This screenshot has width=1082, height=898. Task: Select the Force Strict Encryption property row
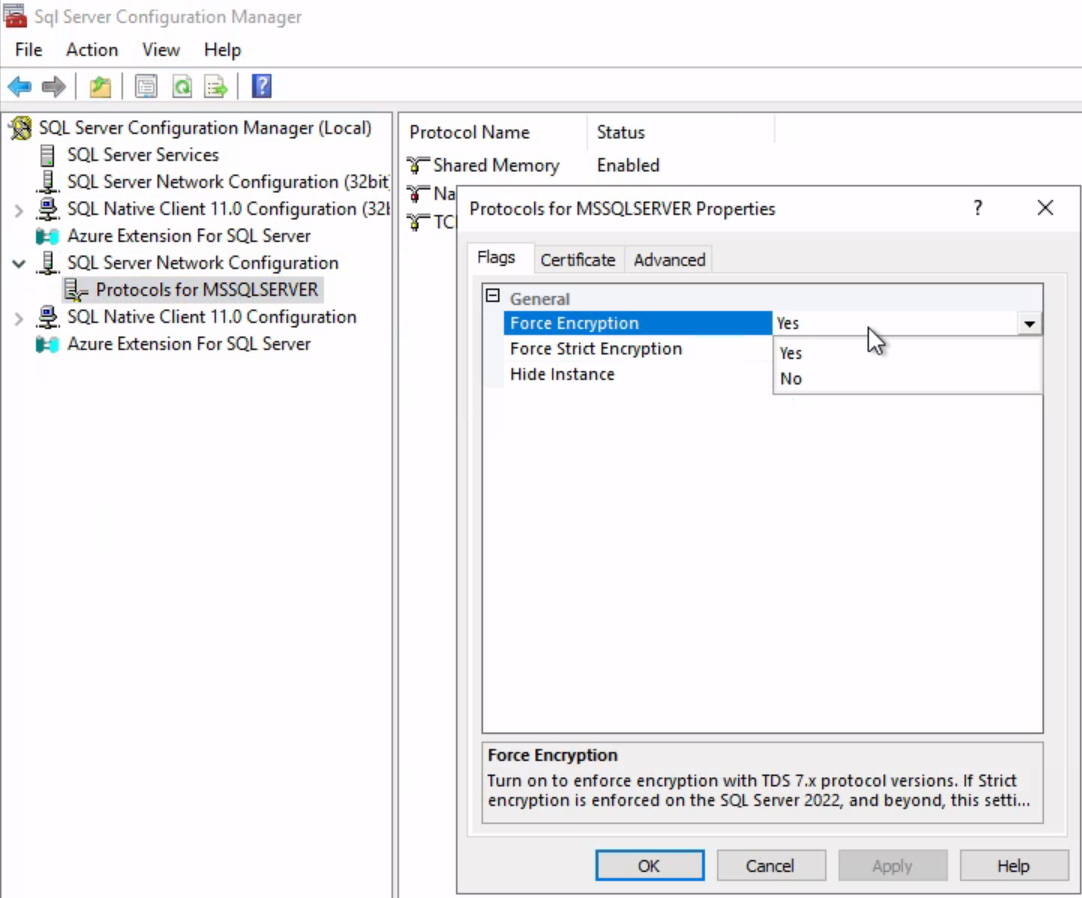coord(638,349)
